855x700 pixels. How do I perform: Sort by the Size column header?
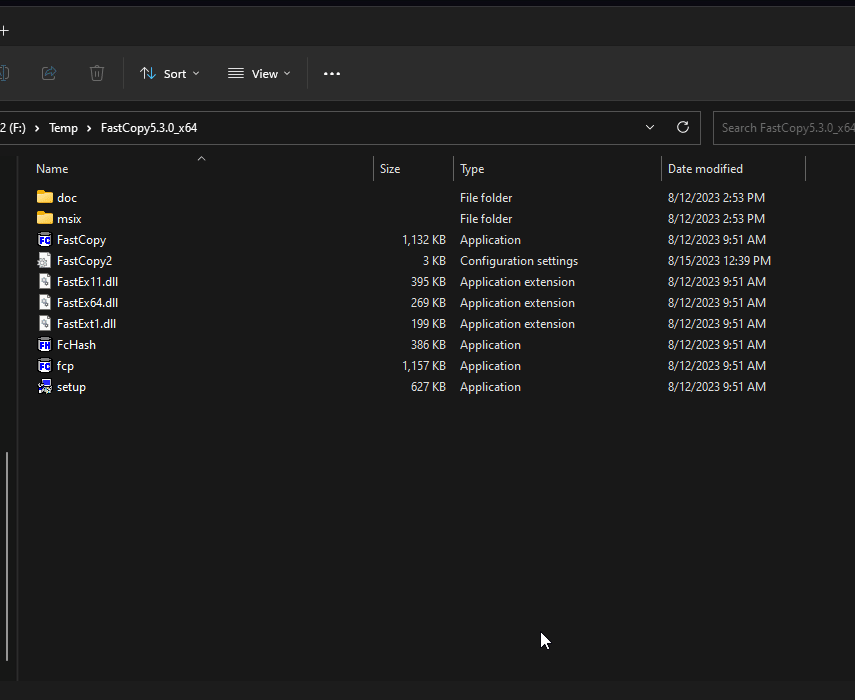390,169
